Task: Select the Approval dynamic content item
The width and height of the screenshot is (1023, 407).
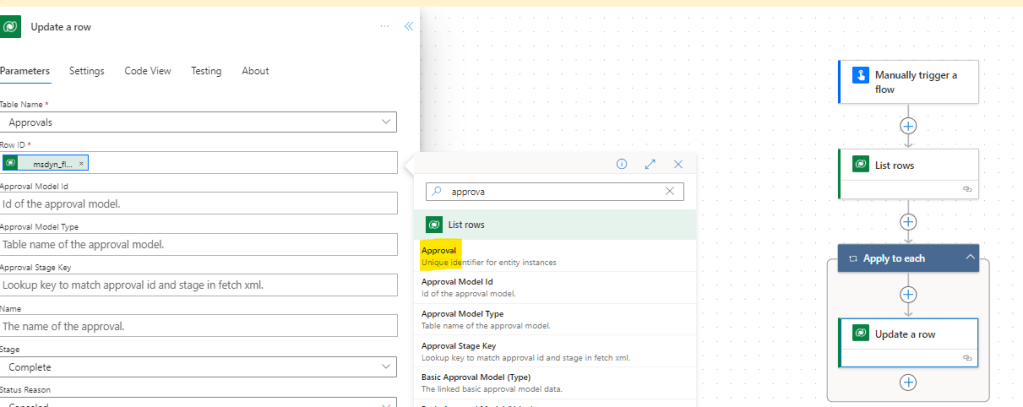Action: (555, 256)
